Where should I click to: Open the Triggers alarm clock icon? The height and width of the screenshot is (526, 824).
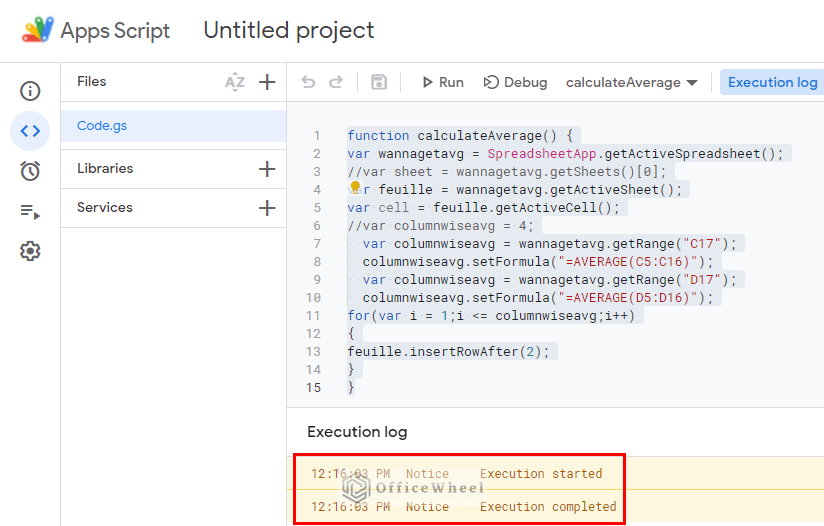[x=30, y=171]
